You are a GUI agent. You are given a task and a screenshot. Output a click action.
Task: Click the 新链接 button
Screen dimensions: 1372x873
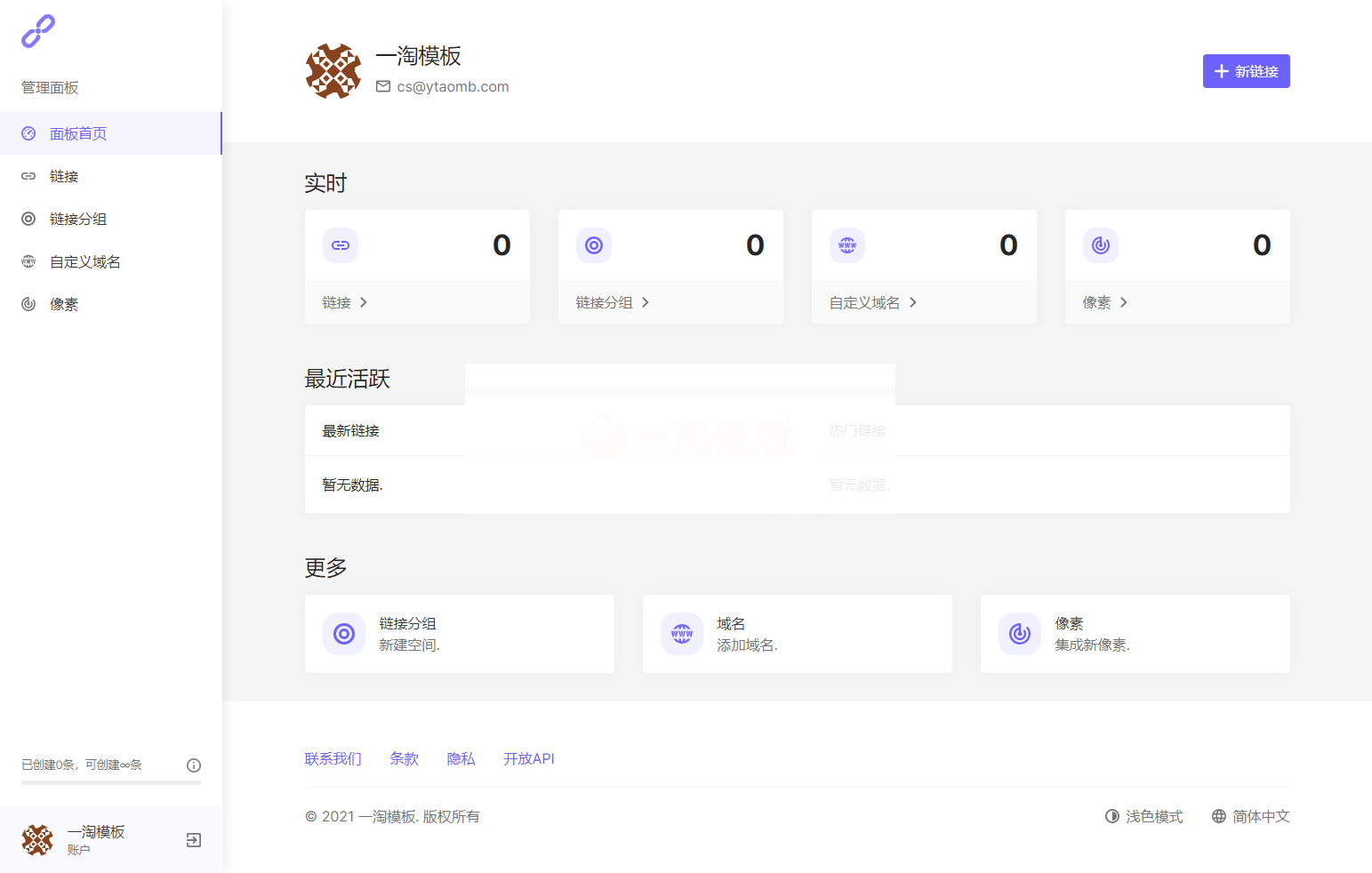pyautogui.click(x=1246, y=71)
